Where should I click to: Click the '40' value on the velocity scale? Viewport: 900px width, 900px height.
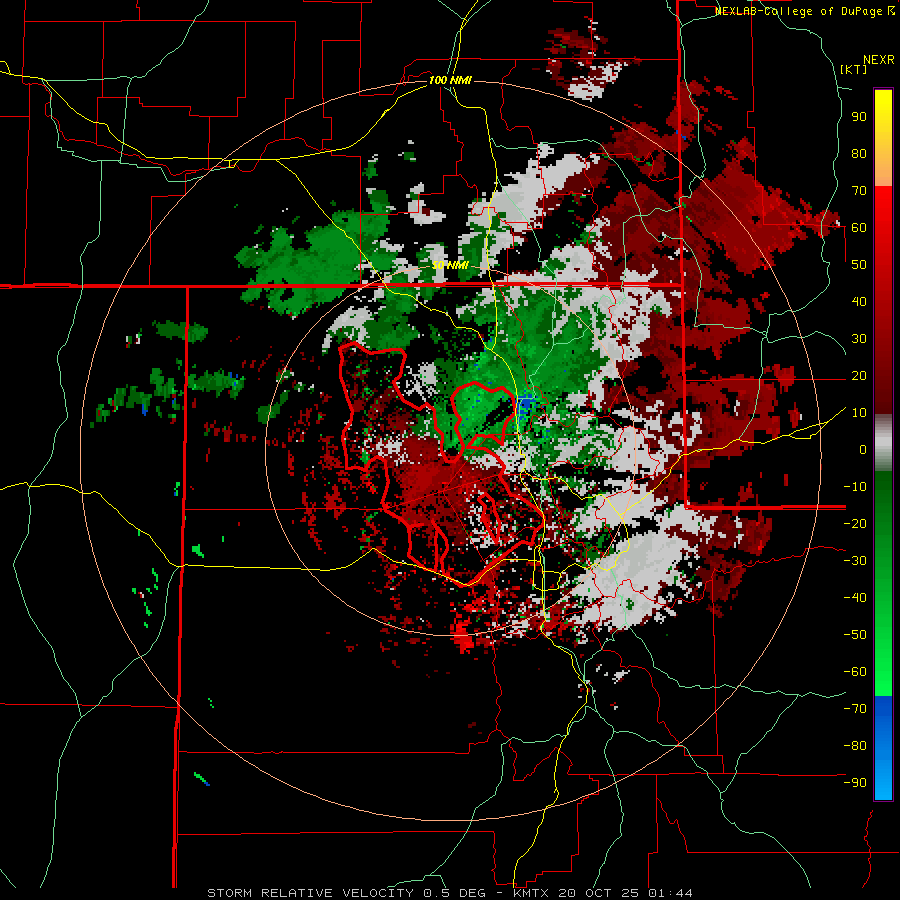[859, 302]
